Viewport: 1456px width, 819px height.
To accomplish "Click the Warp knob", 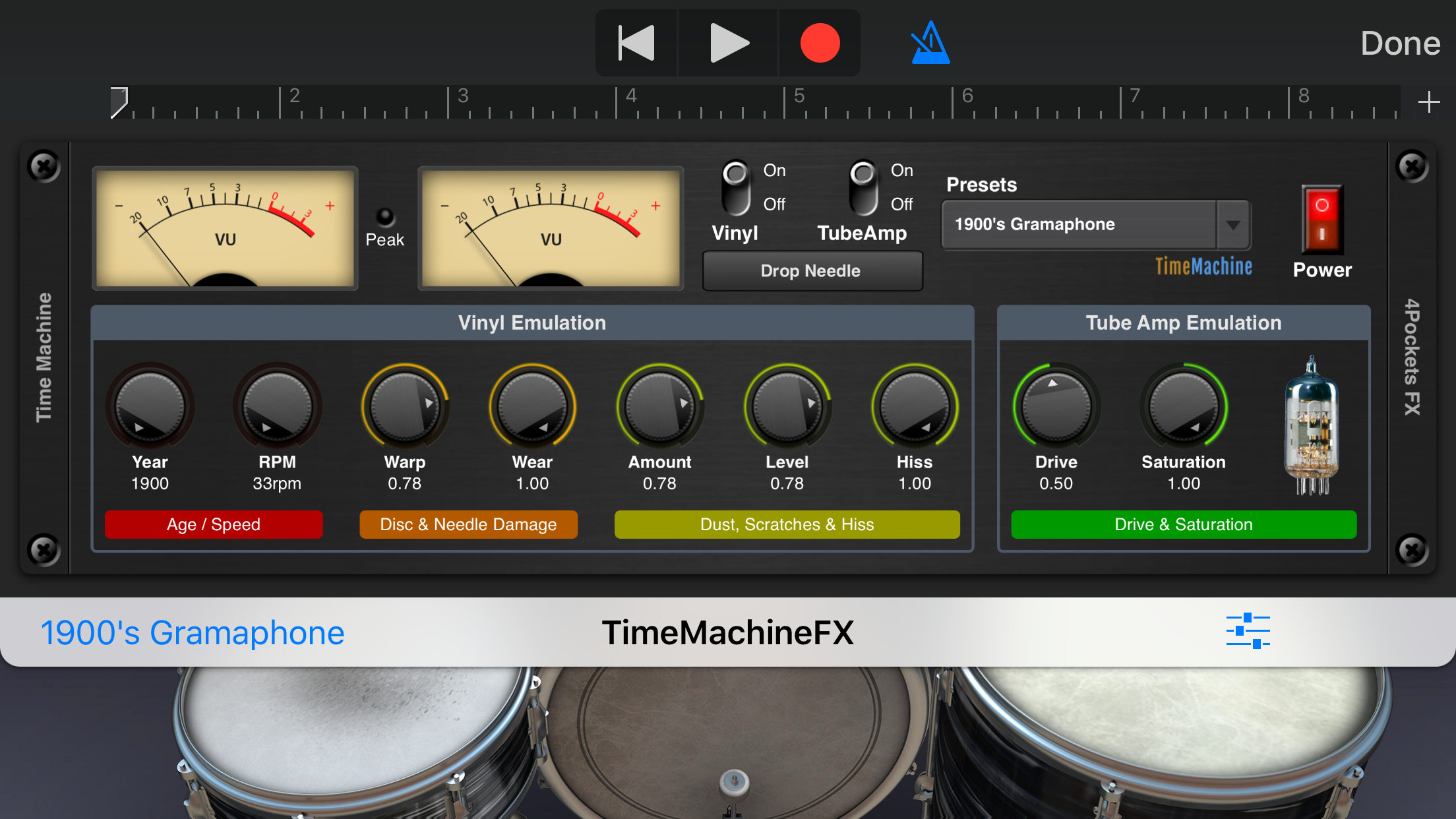I will 405,407.
